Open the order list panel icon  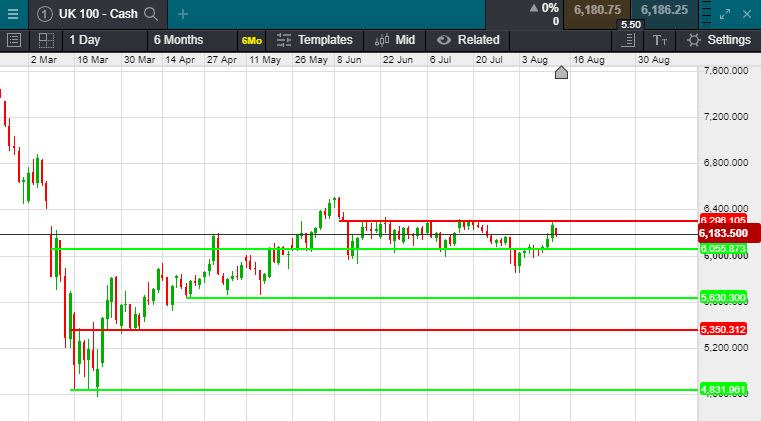(14, 40)
